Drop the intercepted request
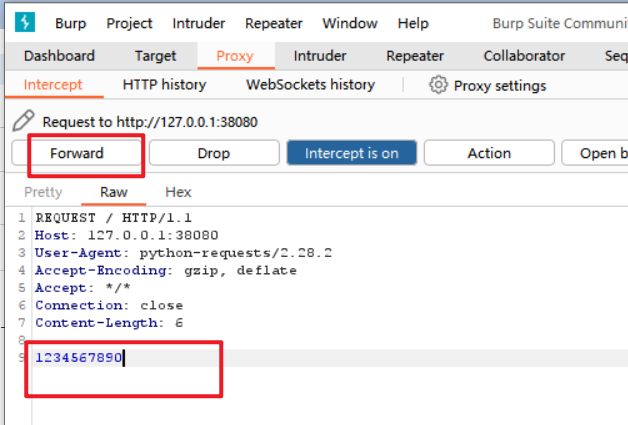The width and height of the screenshot is (628, 425). click(x=213, y=153)
